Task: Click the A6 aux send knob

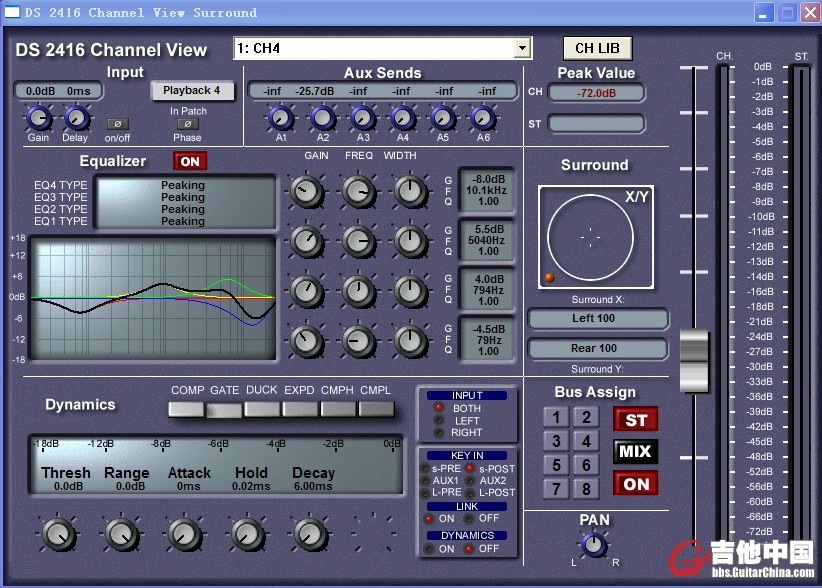Action: point(483,118)
